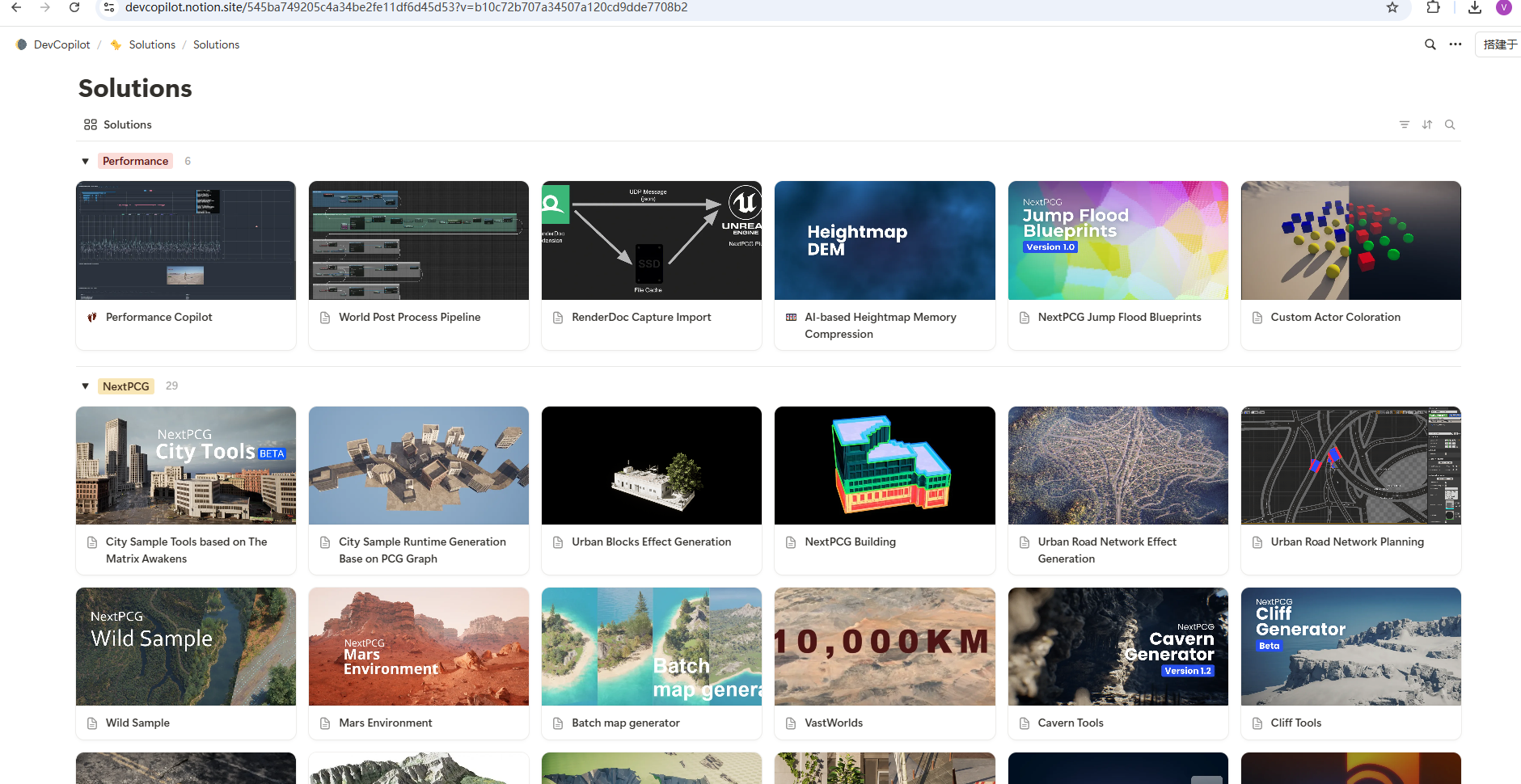Collapse the NextPCG group
Viewport: 1521px width, 784px height.
click(85, 386)
